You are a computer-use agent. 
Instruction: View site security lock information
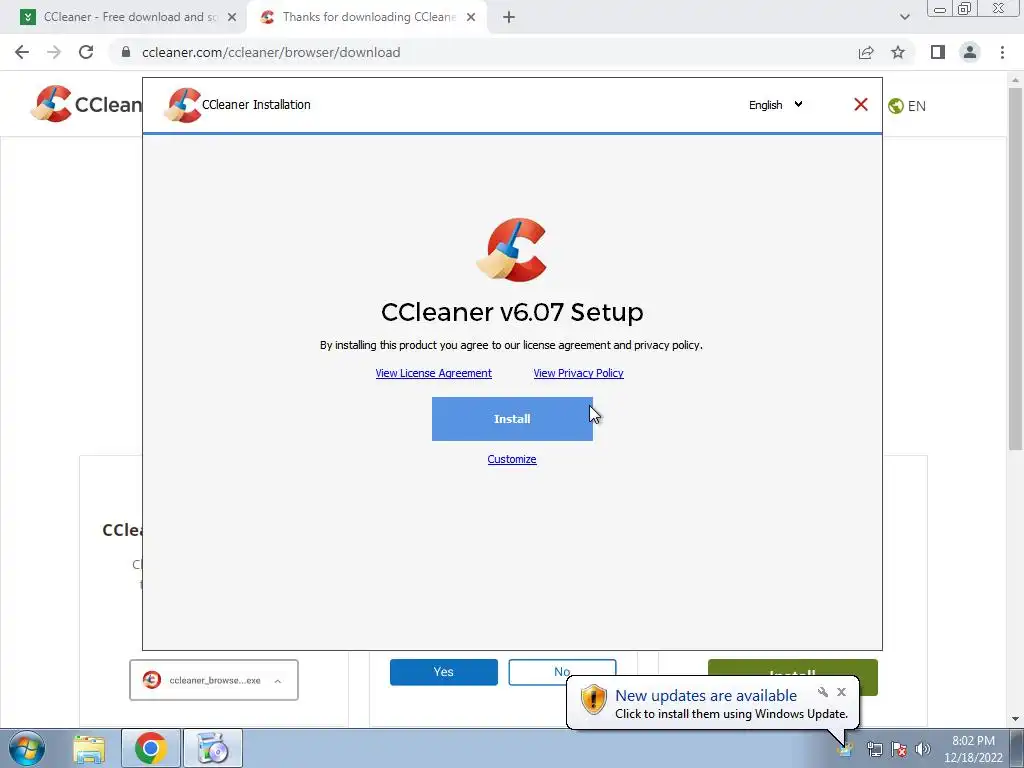tap(126, 52)
